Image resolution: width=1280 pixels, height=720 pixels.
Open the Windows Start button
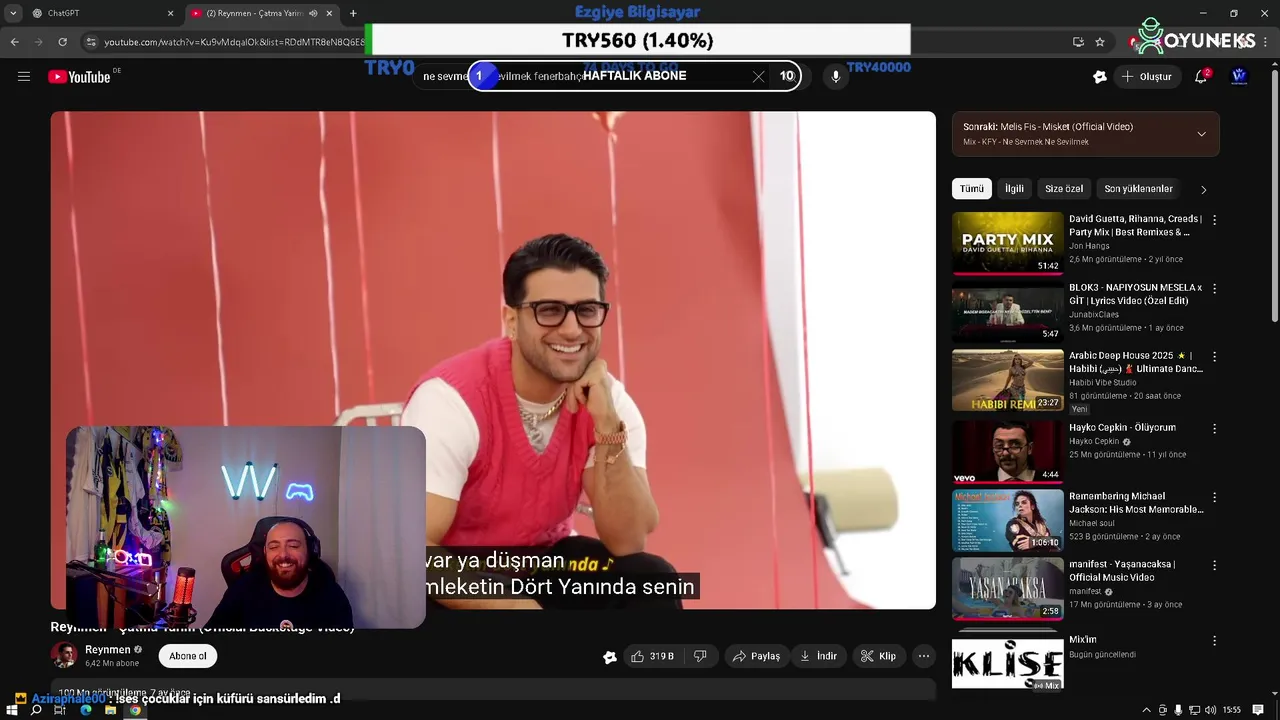click(x=11, y=710)
